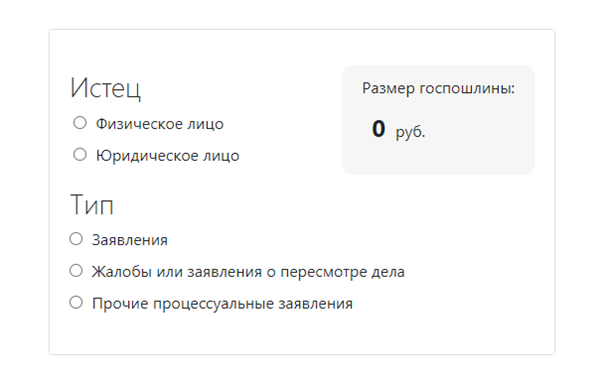Click the руб. currency text
The image size is (610, 384).
(410, 132)
